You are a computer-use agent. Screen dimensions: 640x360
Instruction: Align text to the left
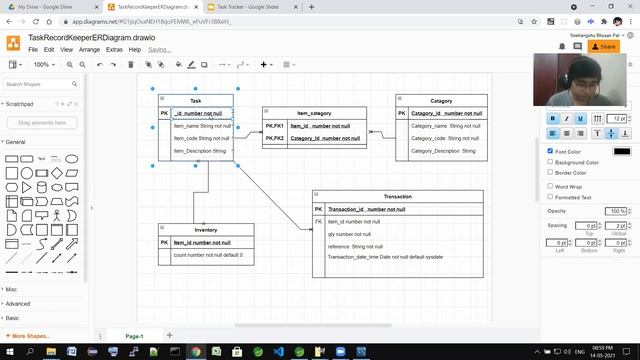[x=553, y=133]
